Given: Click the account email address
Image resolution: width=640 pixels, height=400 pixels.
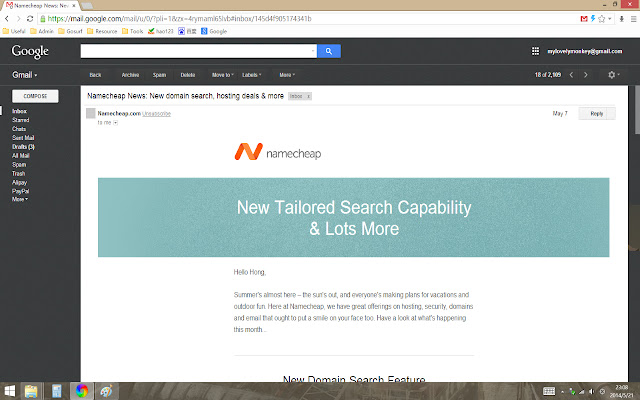Looking at the screenshot, I should point(584,51).
